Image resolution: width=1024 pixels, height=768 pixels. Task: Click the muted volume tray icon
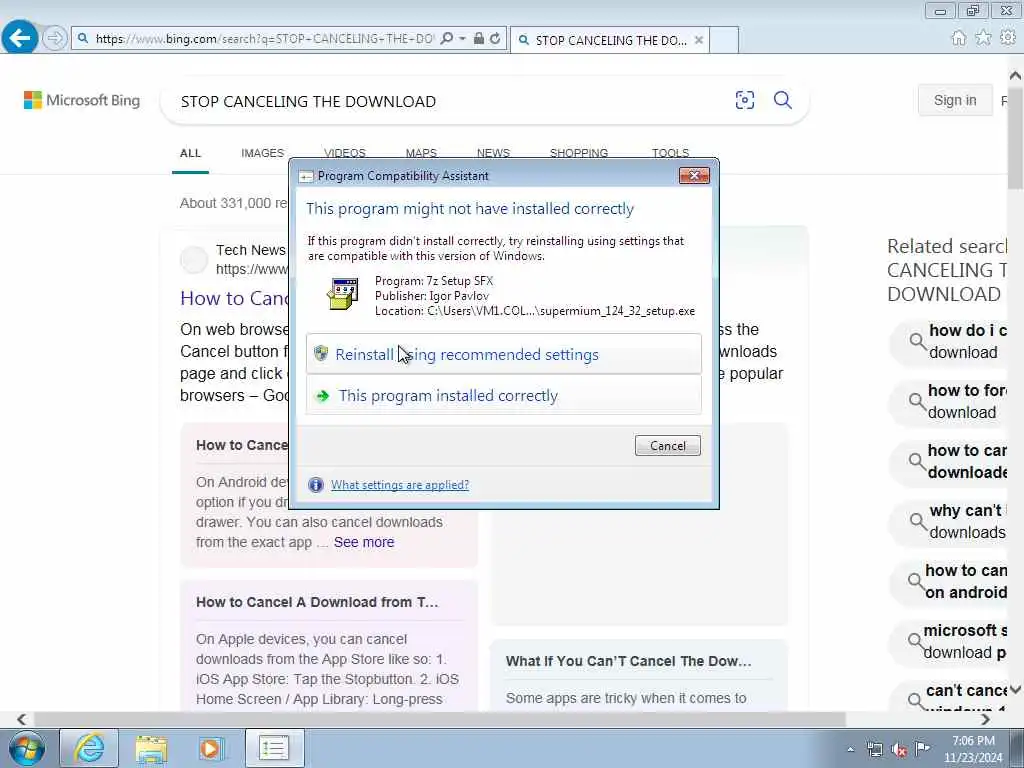pyautogui.click(x=899, y=749)
